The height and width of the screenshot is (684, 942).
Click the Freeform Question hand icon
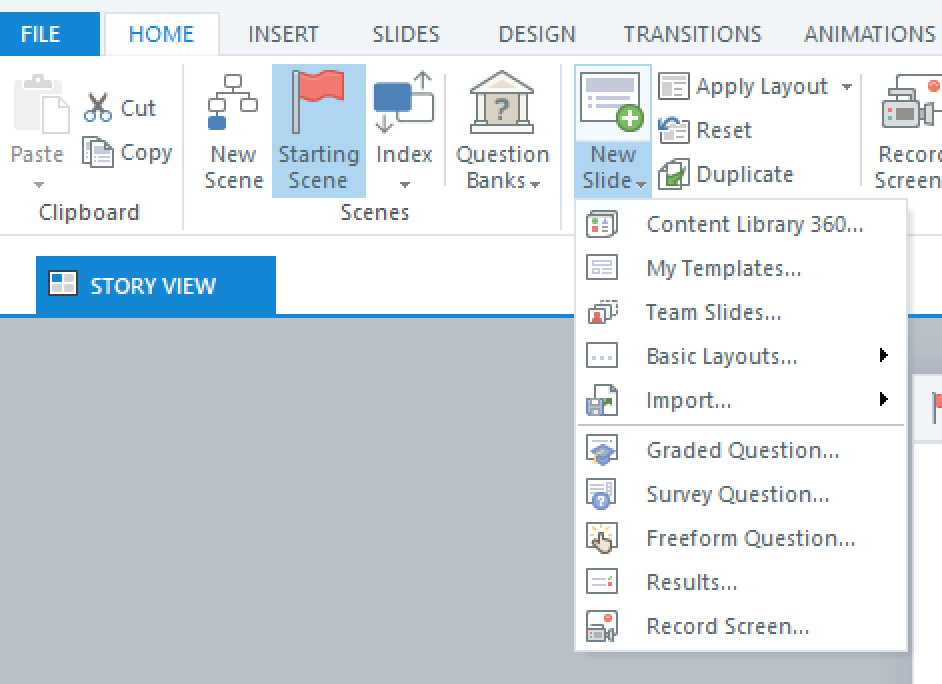pos(602,538)
